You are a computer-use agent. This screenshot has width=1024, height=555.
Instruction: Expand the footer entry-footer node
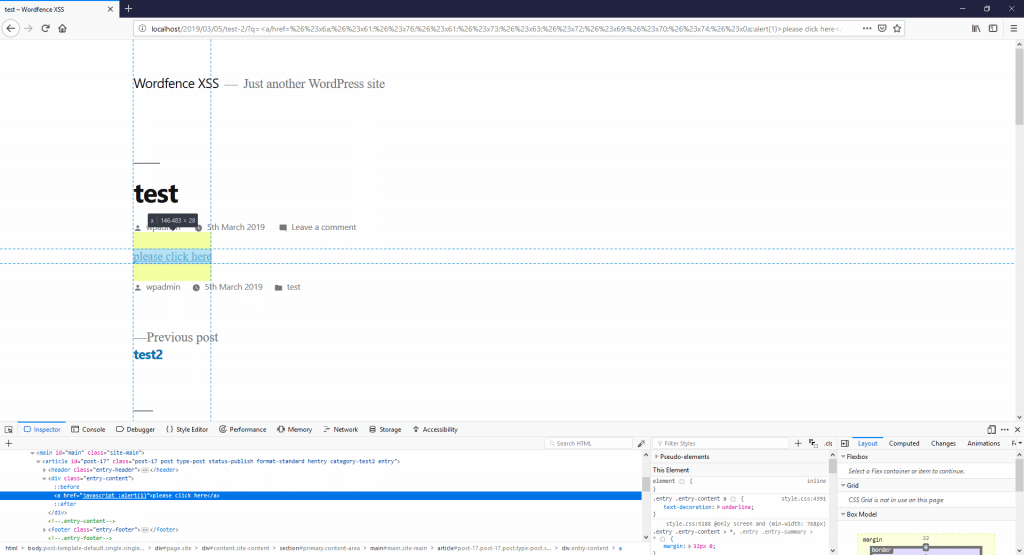point(44,530)
